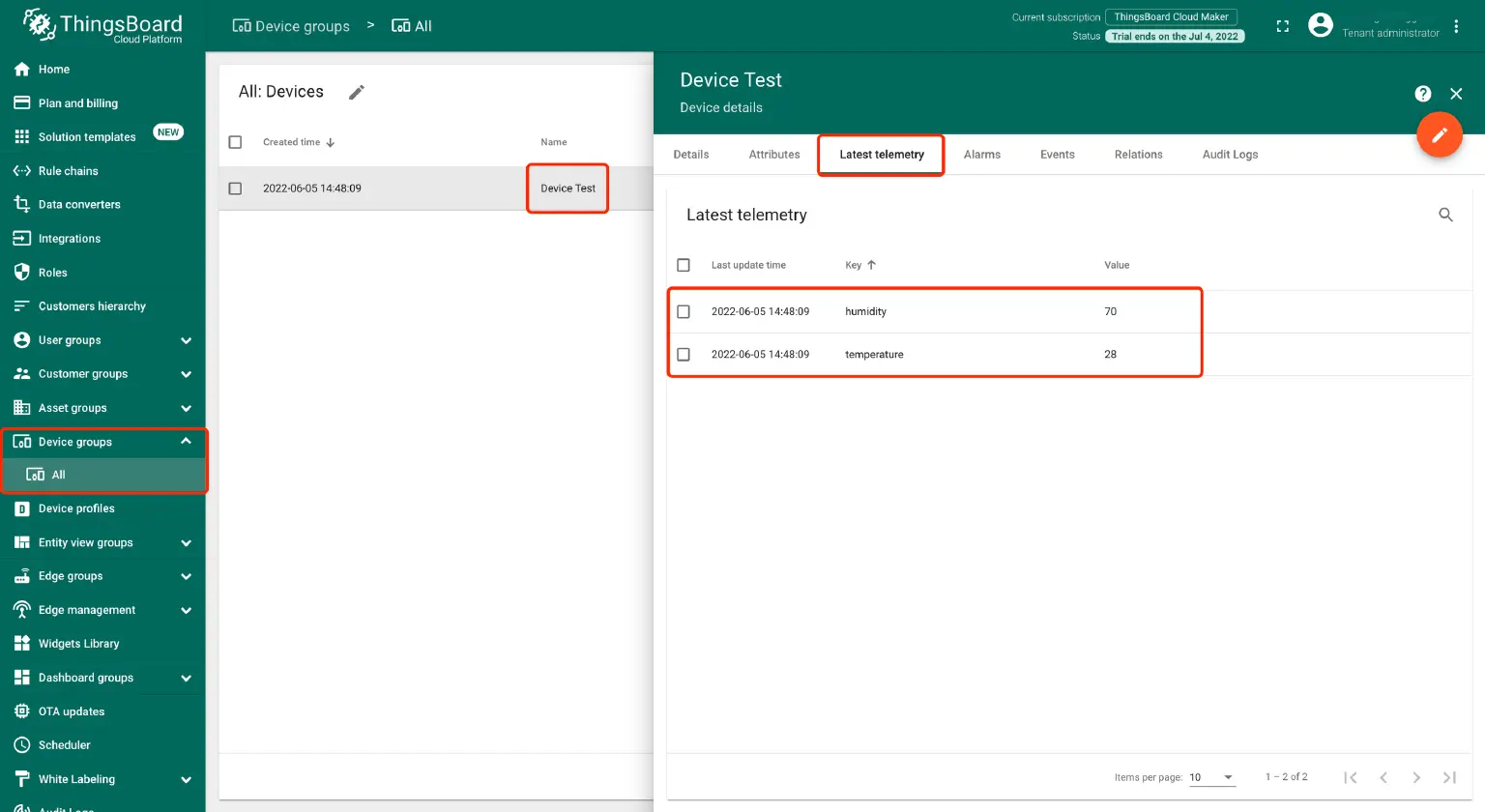1485x812 pixels.
Task: Check the humidity telemetry row checkbox
Action: [684, 311]
